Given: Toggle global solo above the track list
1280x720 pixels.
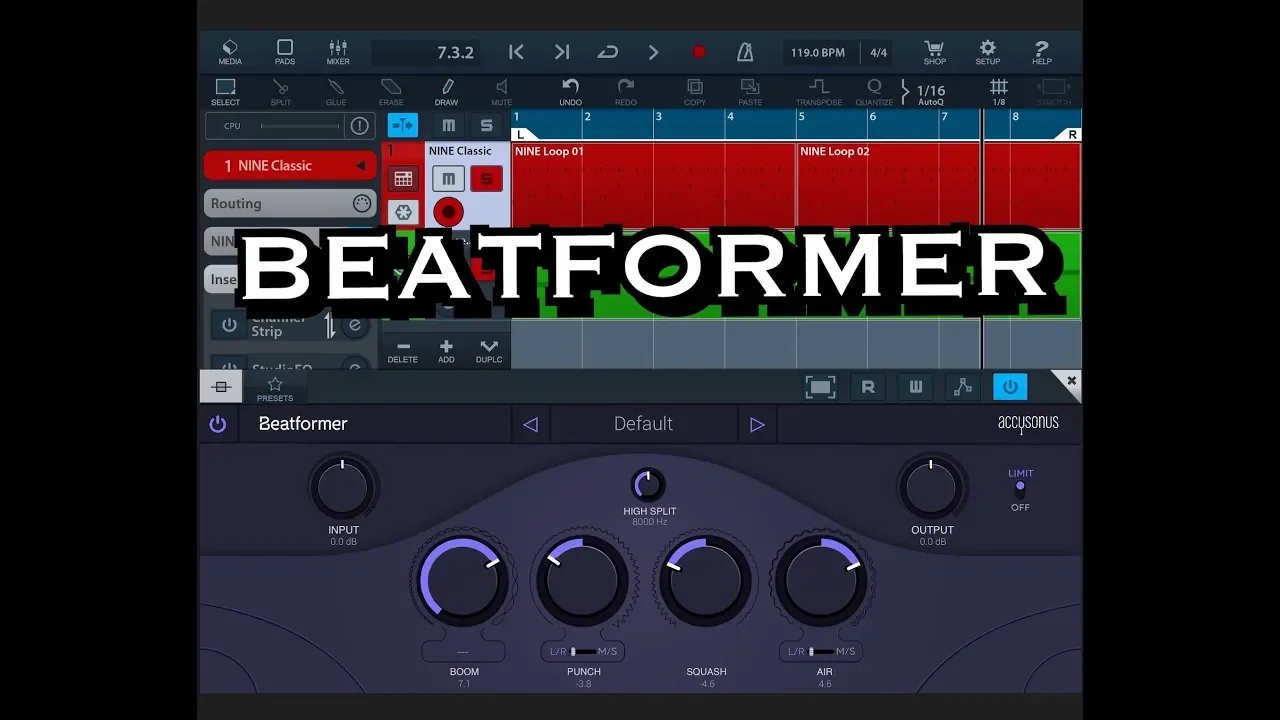Looking at the screenshot, I should pos(486,125).
